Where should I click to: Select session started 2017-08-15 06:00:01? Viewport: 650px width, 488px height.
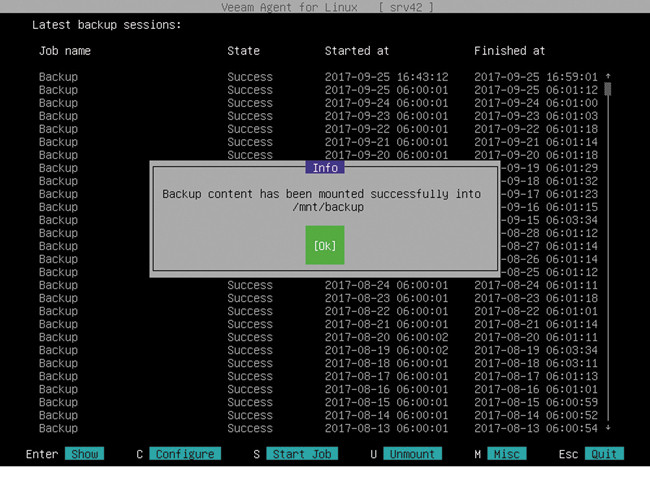[x=318, y=402]
